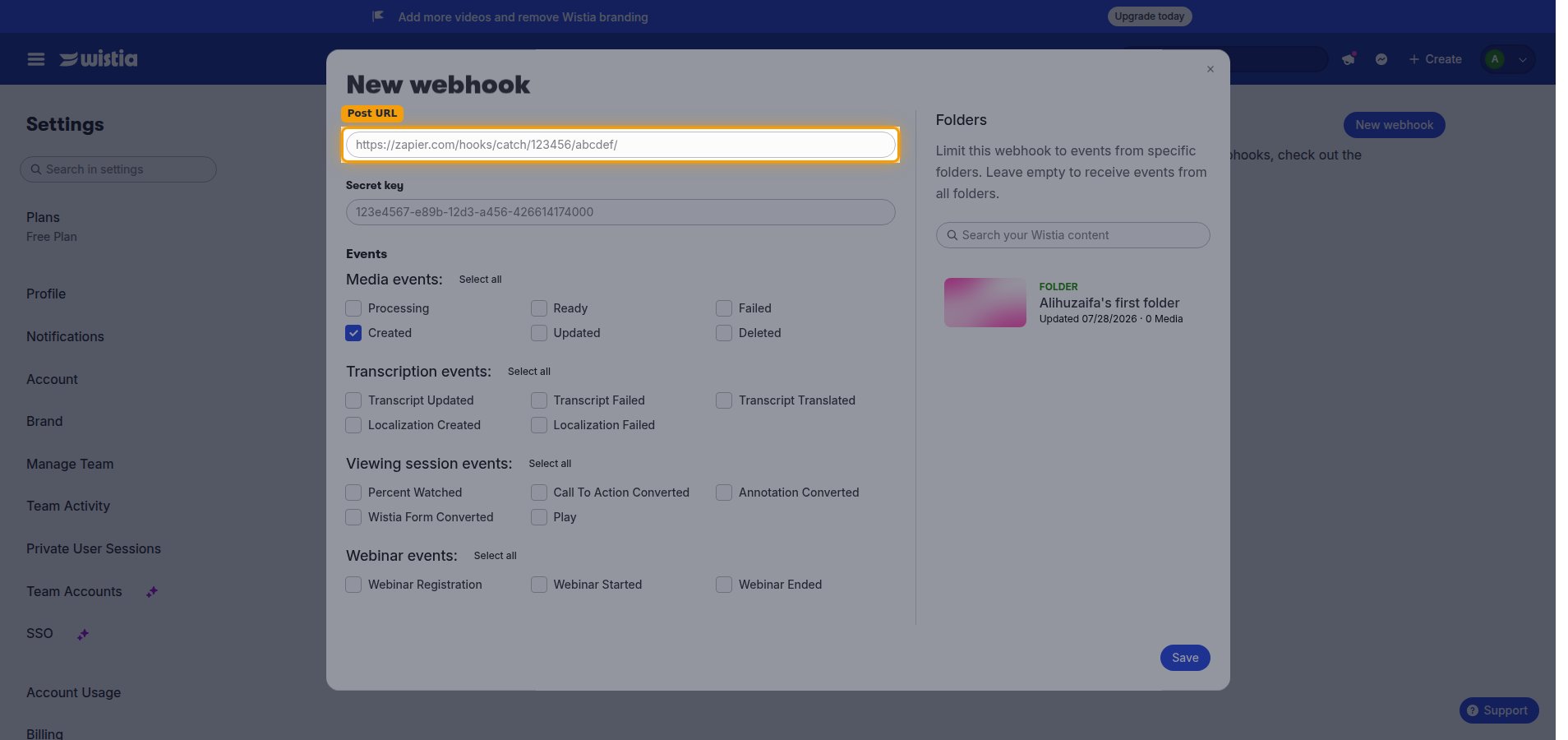Focus the Post URL field
This screenshot has width=1568, height=740.
(x=620, y=145)
